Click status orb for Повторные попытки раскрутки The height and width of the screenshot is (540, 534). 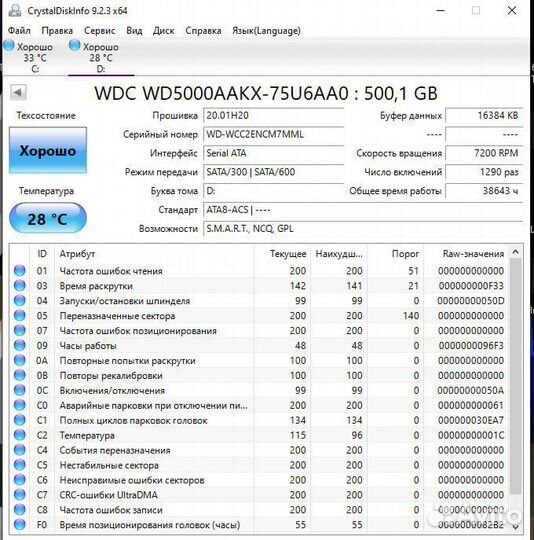(20, 360)
